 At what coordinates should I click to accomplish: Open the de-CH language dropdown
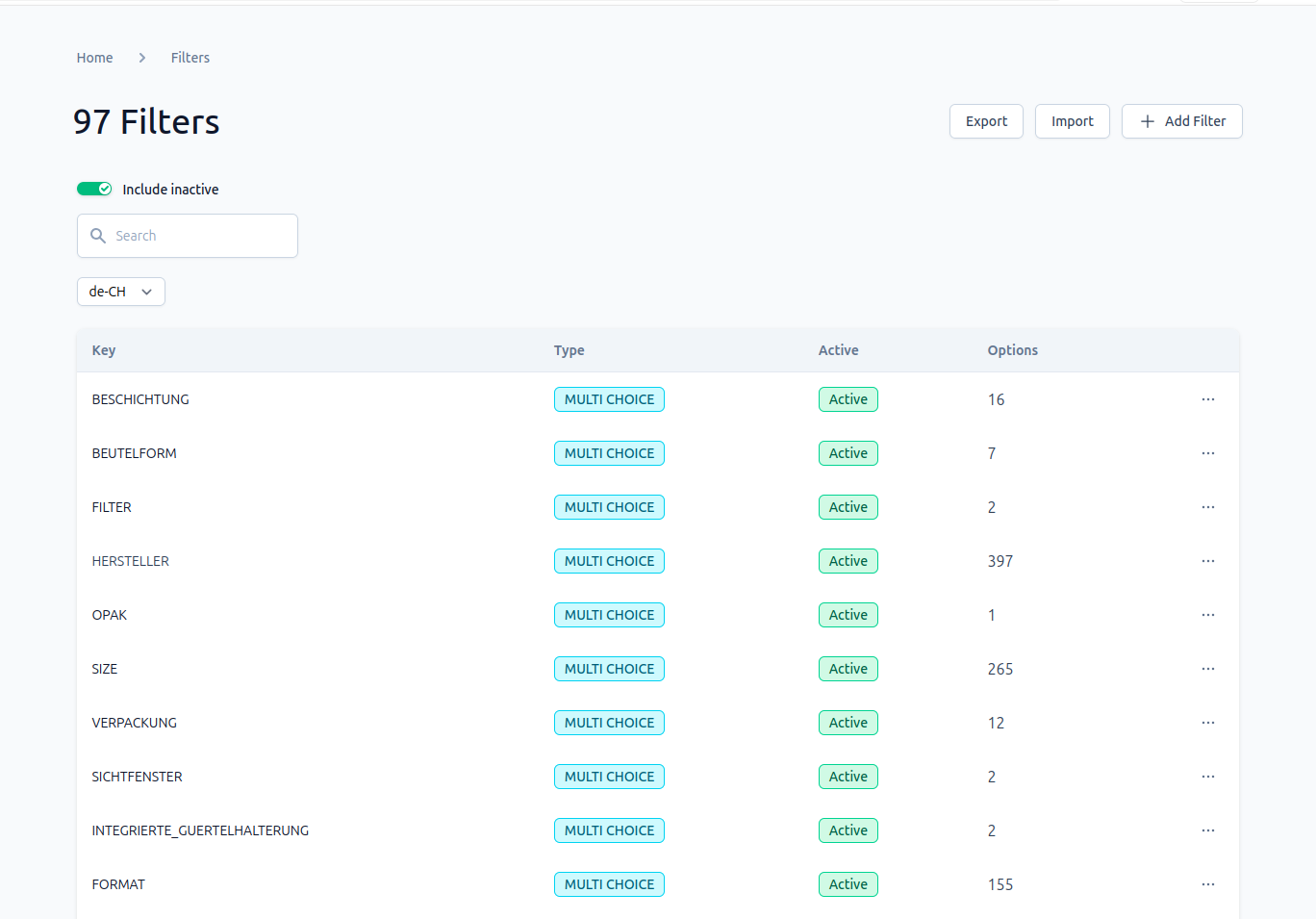pos(121,292)
